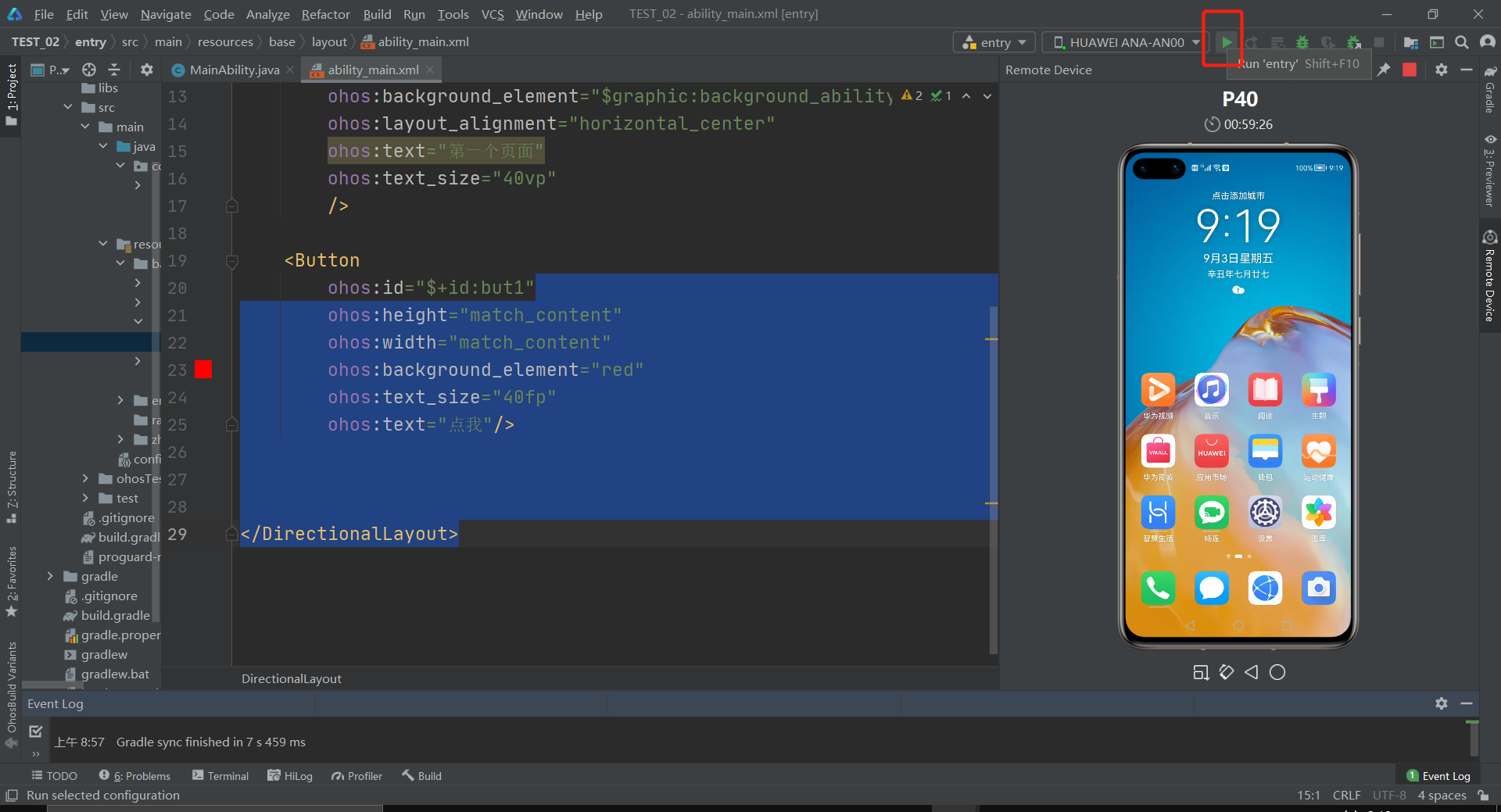Open the Terminal tool window
This screenshot has height=812, width=1501.
pos(220,776)
